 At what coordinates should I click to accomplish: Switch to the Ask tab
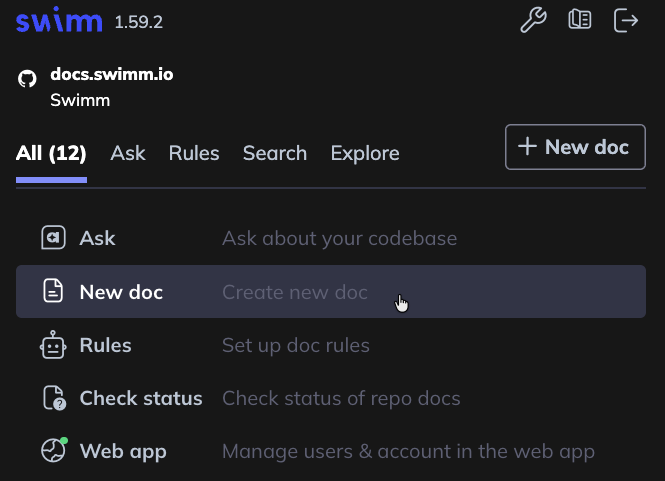tap(128, 153)
